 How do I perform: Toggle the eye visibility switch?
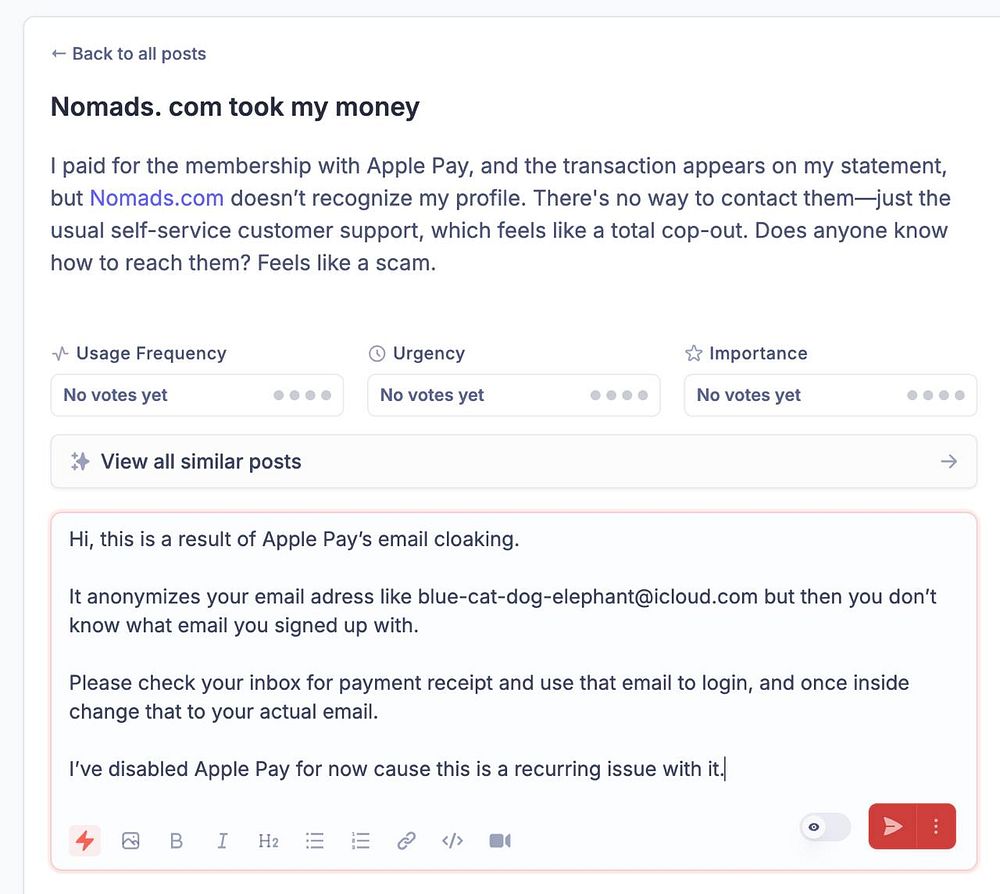pos(824,827)
